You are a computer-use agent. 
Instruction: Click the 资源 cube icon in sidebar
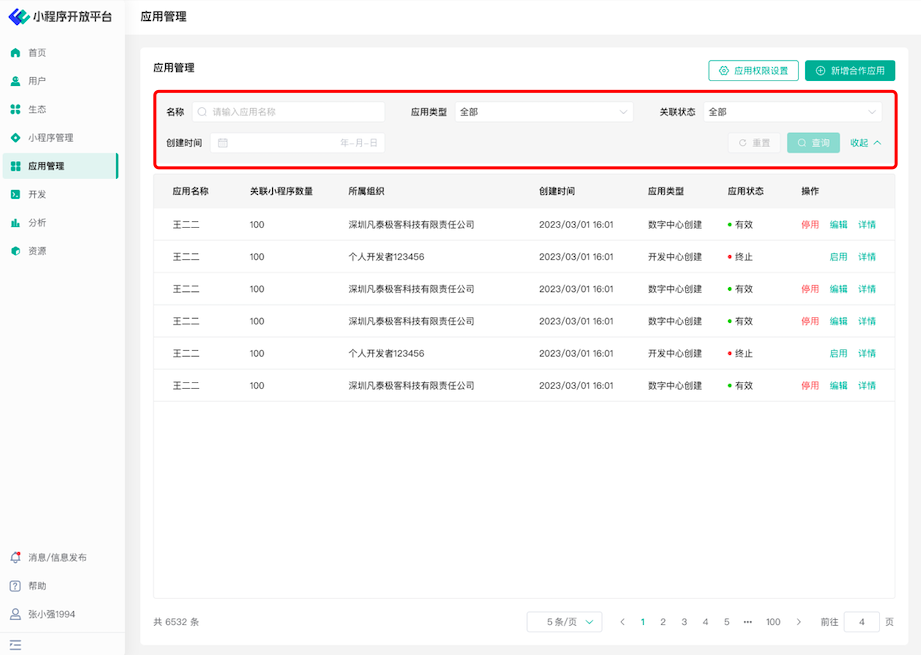tap(15, 251)
